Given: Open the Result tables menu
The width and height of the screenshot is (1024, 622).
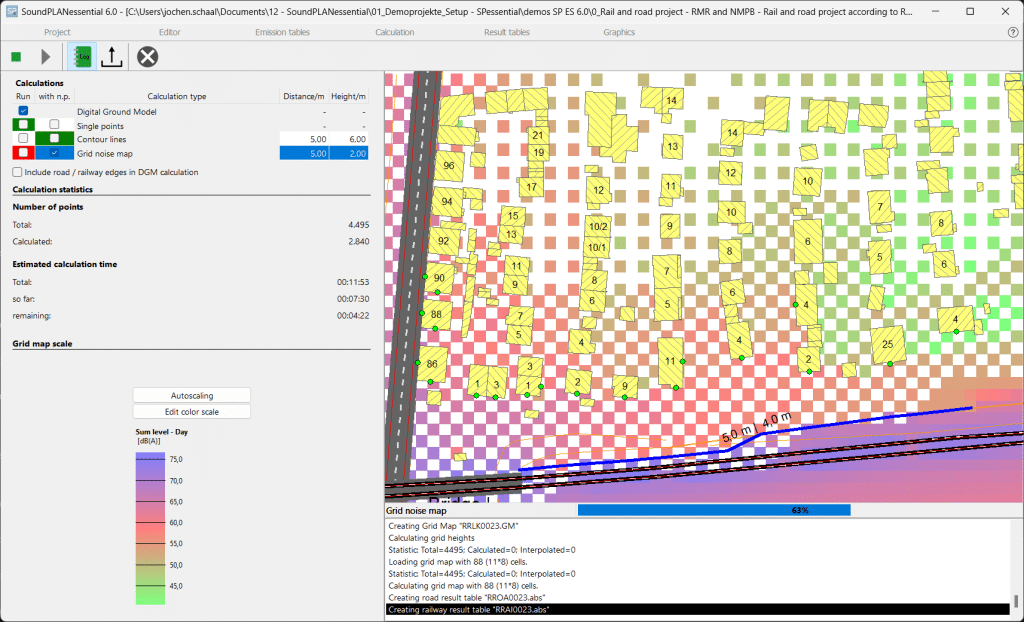Looking at the screenshot, I should pyautogui.click(x=506, y=32).
